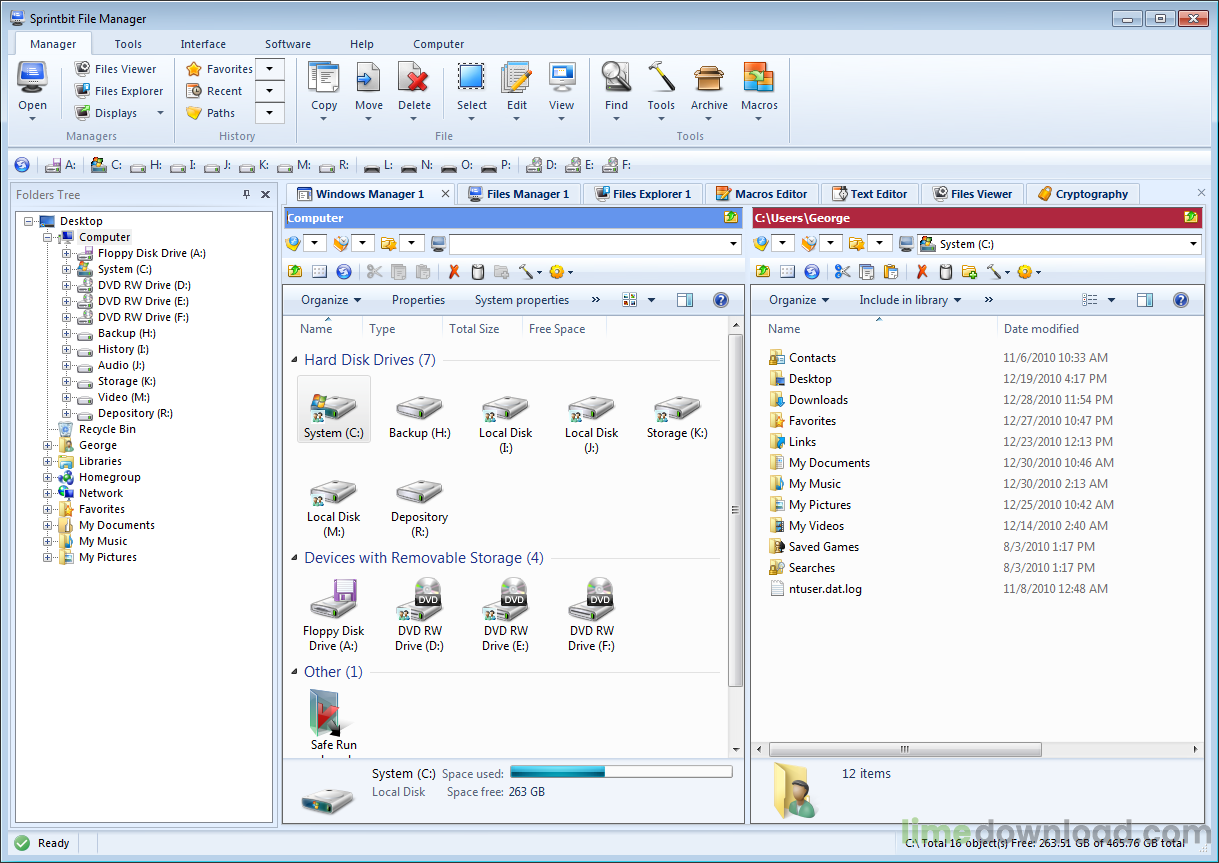Screen dimensions: 1219x863
Task: Open the Software menu
Action: [287, 44]
